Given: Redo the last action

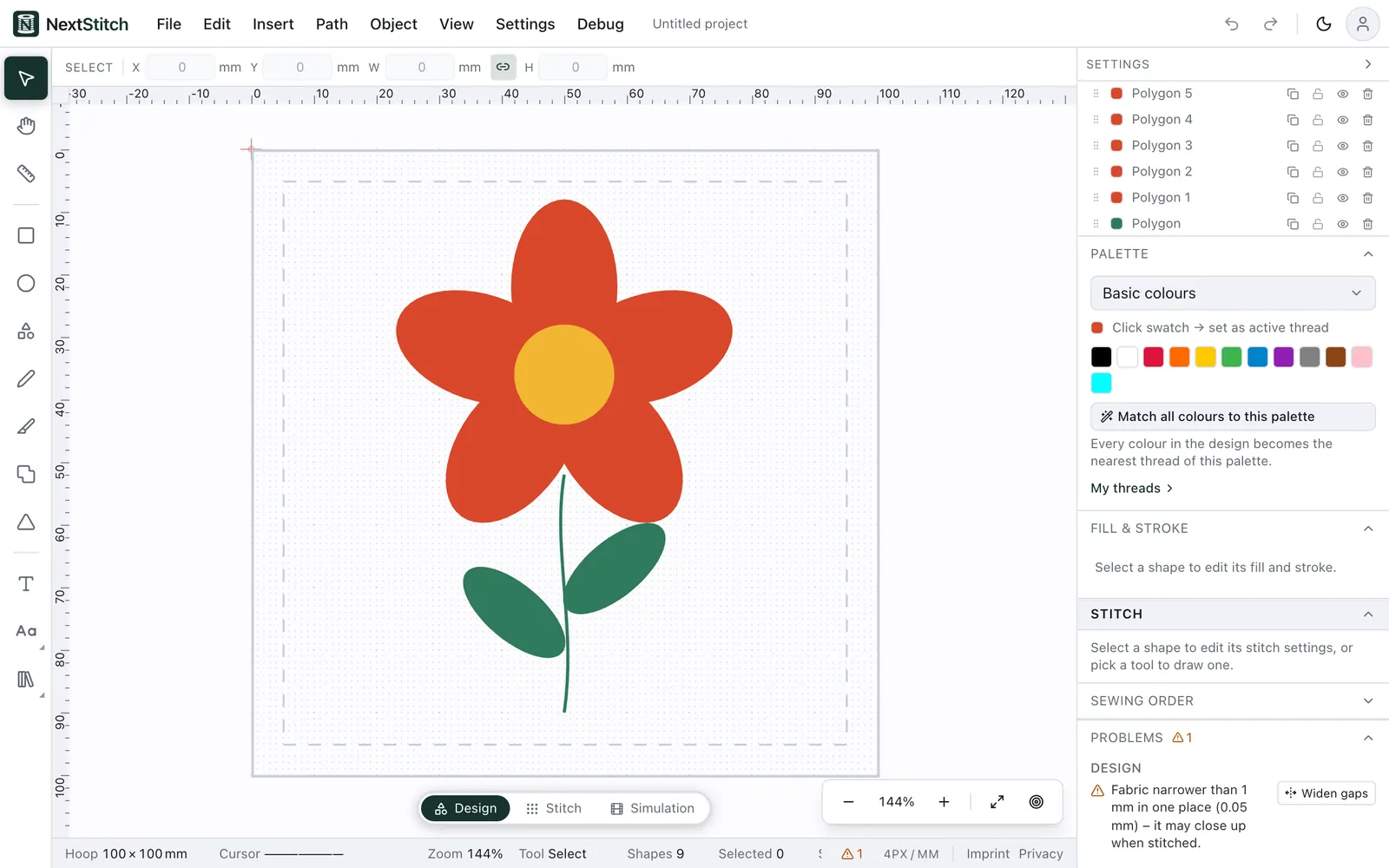Looking at the screenshot, I should click(x=1270, y=24).
